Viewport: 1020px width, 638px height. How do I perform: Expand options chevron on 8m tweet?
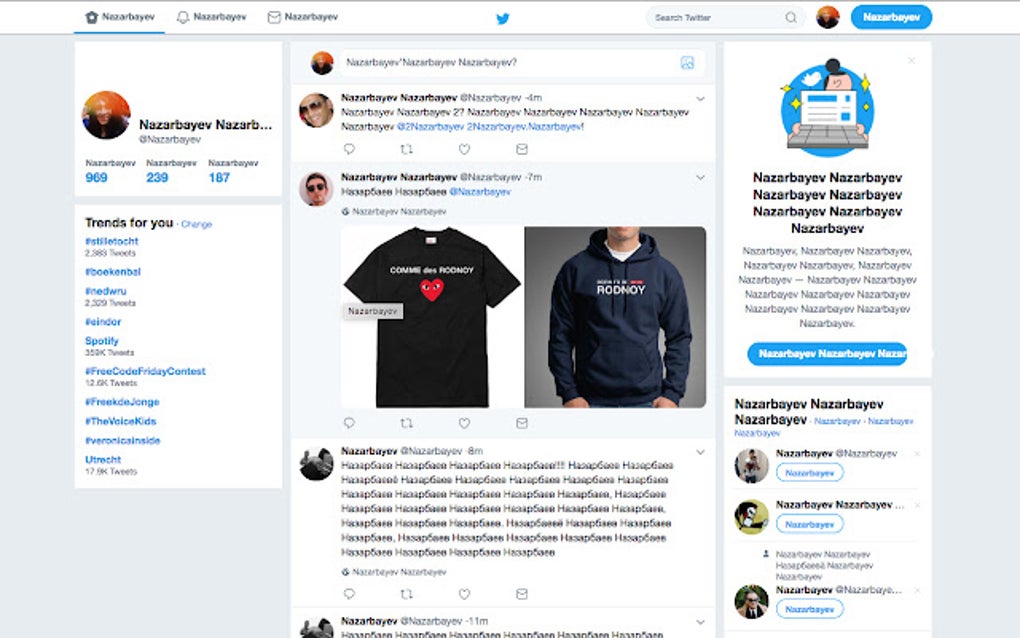700,452
